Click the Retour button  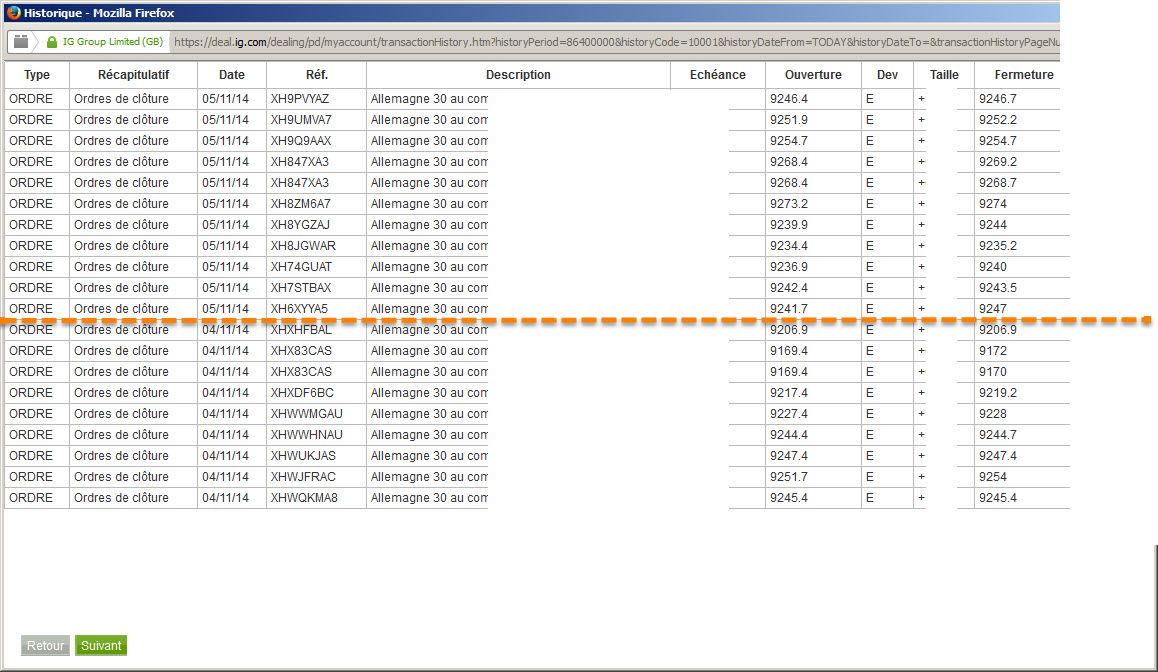(x=45, y=645)
